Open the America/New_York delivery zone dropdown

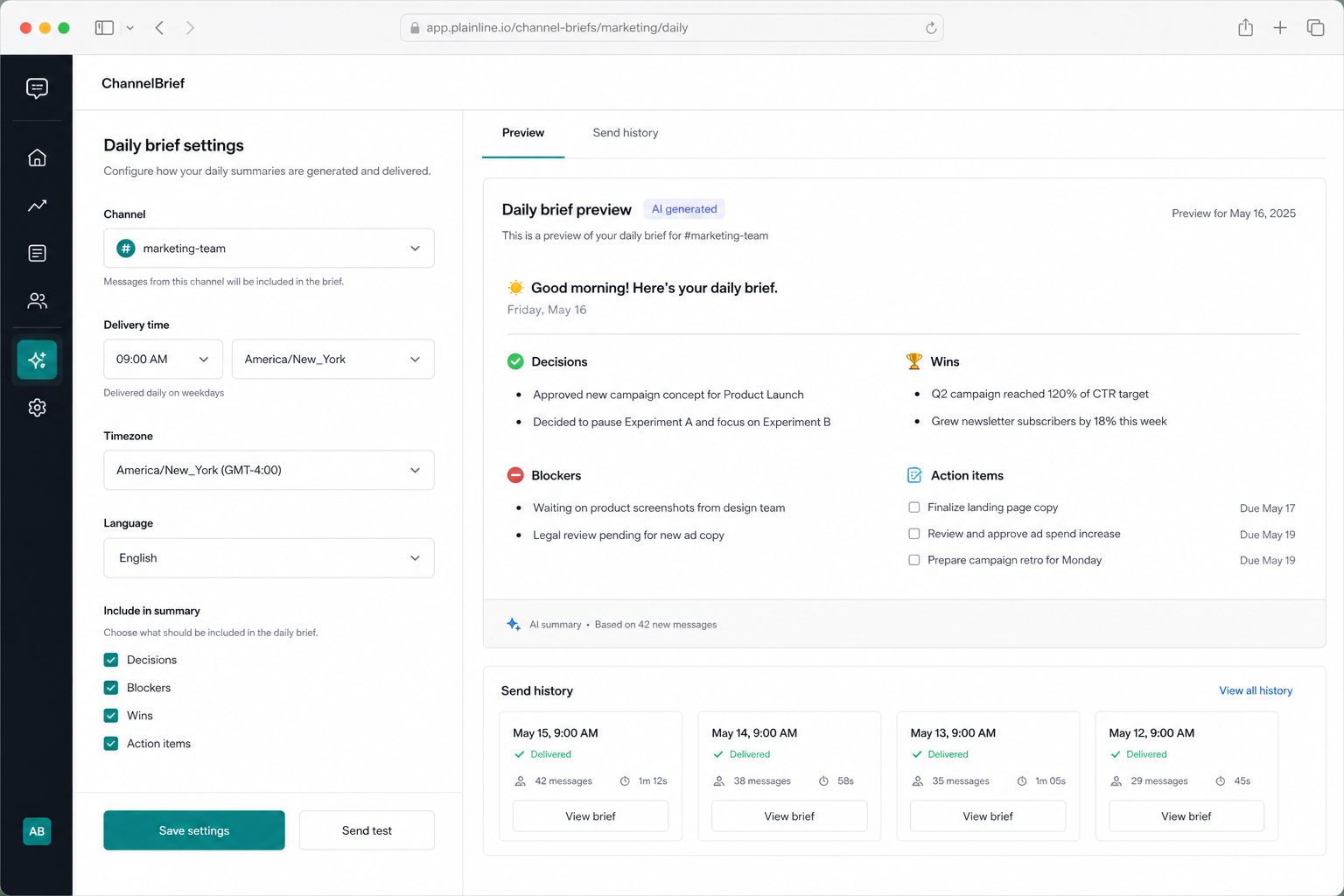(x=332, y=360)
